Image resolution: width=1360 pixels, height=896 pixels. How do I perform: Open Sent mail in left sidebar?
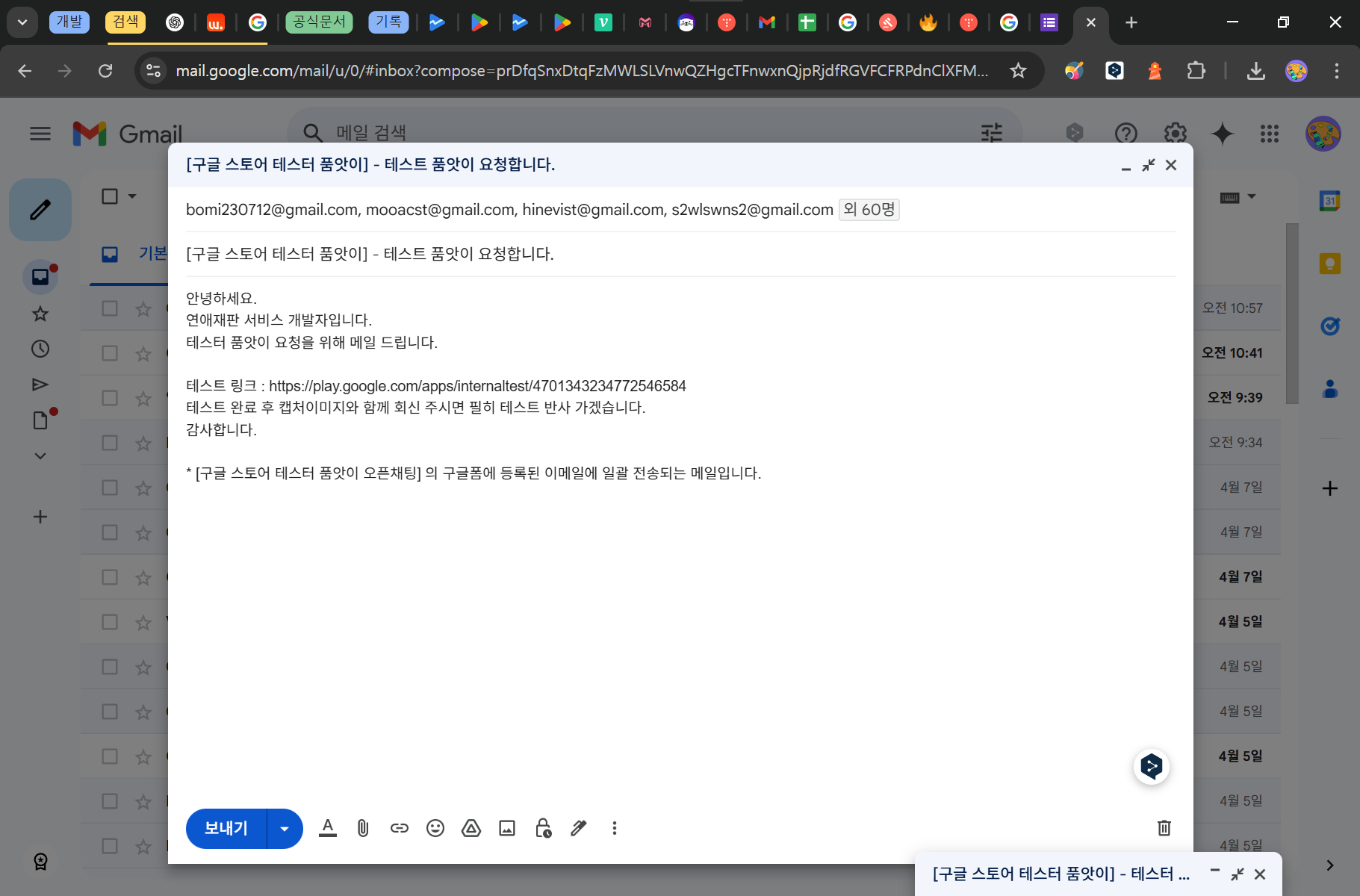40,385
